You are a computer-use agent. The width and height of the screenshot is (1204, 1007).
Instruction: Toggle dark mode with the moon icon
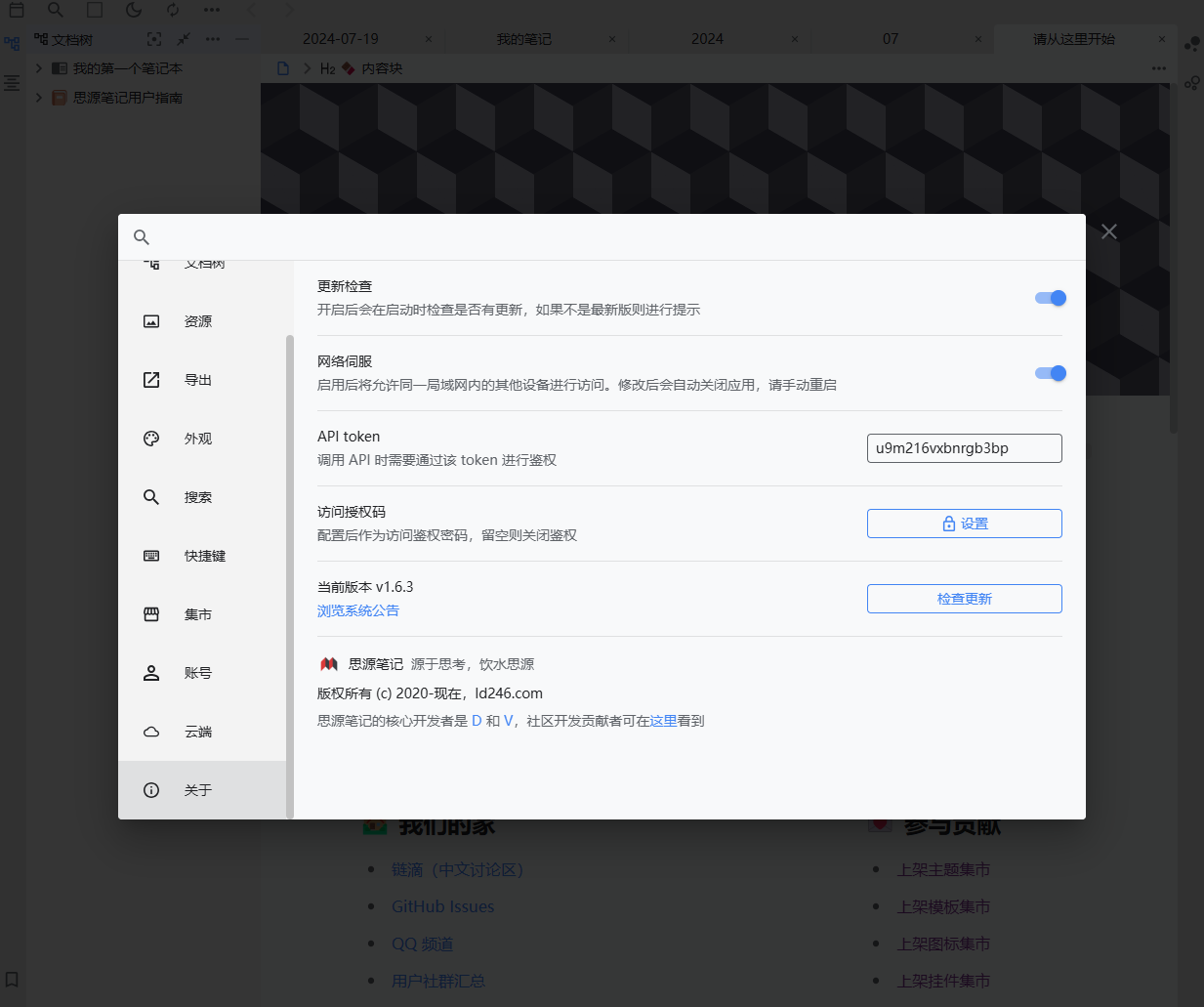pyautogui.click(x=133, y=10)
